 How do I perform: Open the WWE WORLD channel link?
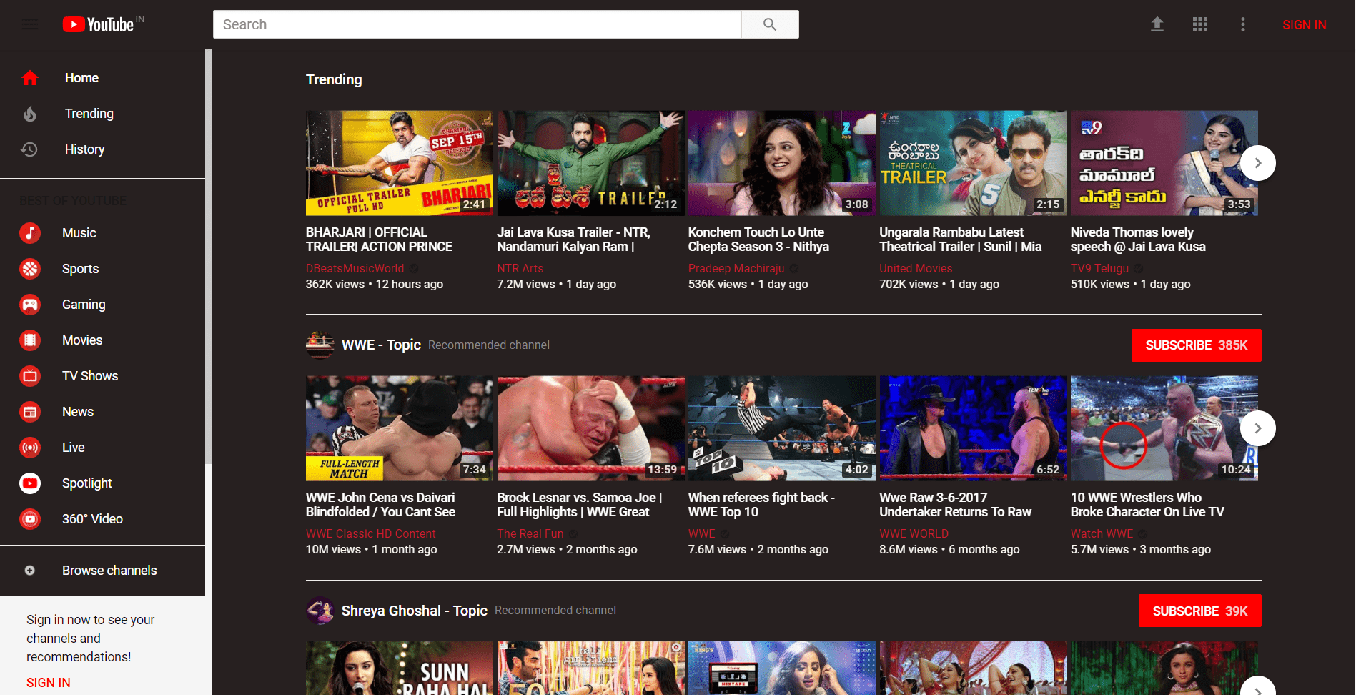click(x=914, y=534)
